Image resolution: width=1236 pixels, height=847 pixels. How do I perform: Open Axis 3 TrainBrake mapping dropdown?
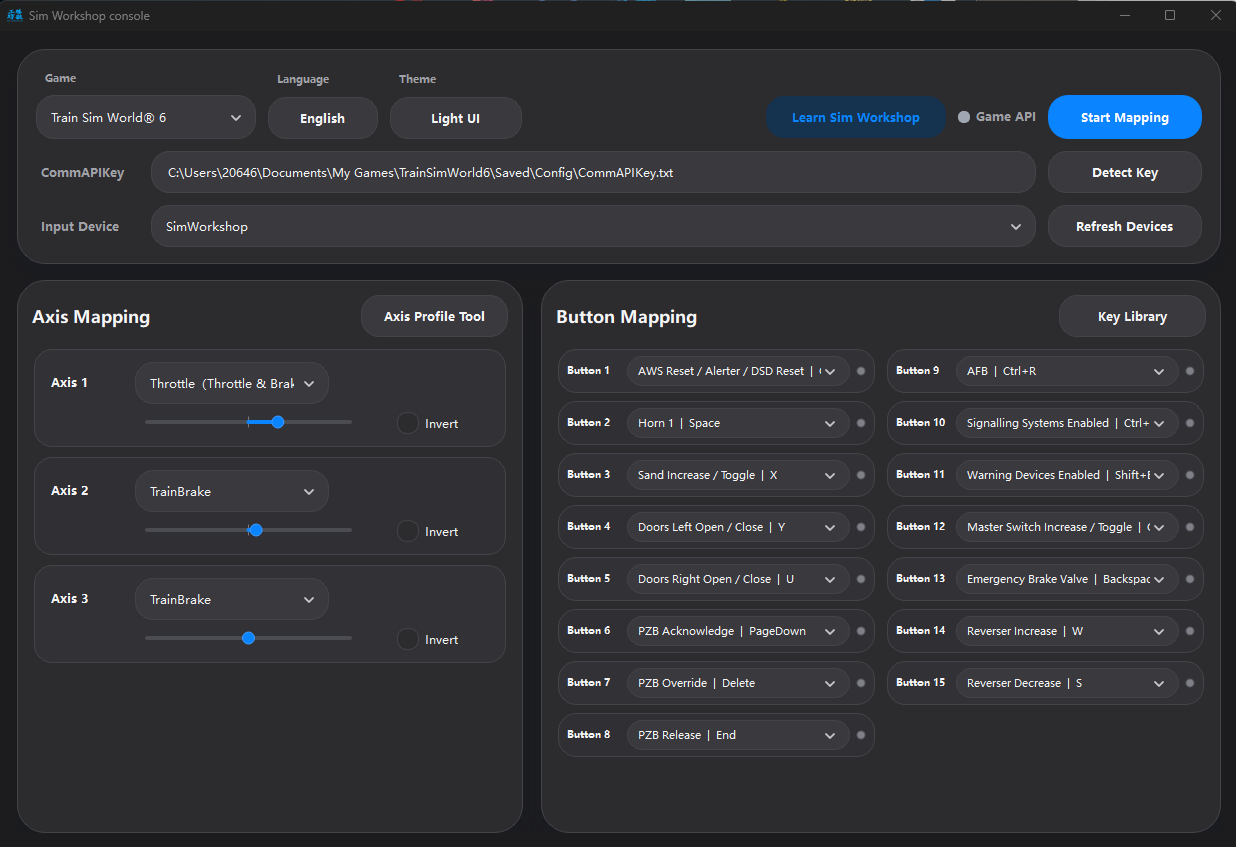tap(232, 599)
